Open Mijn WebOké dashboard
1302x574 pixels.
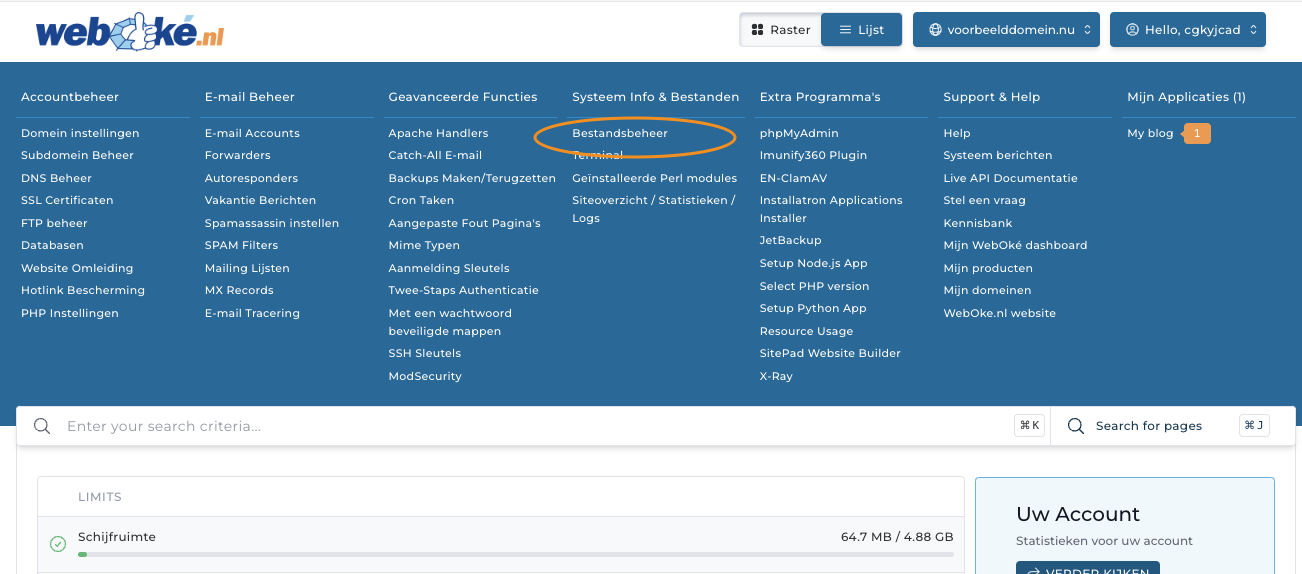tap(1015, 245)
